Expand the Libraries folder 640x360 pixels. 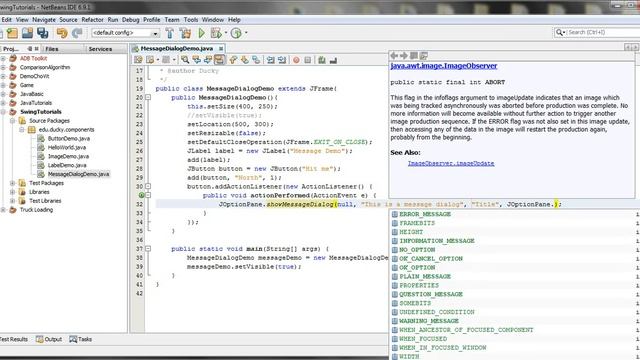(x=13, y=192)
